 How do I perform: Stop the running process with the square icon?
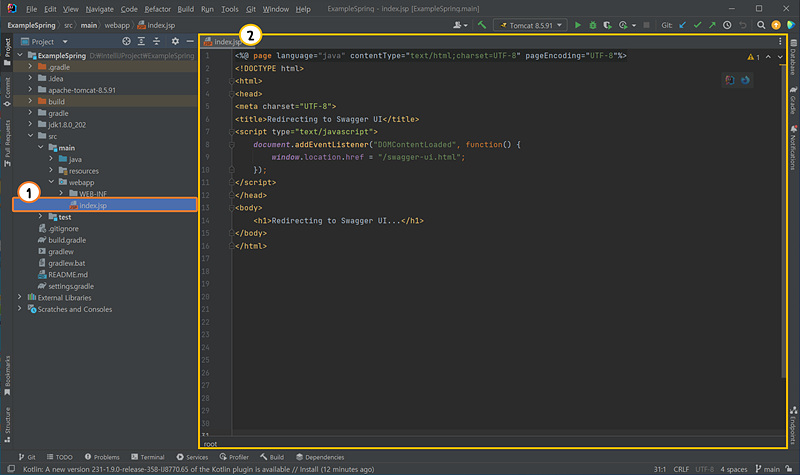click(x=646, y=25)
